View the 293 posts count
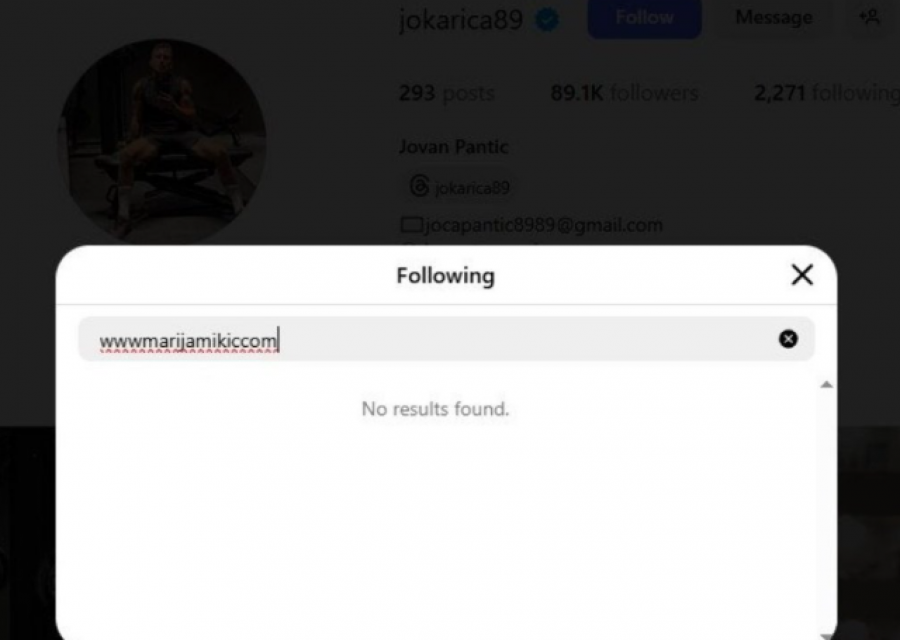The height and width of the screenshot is (640, 900). coord(446,93)
